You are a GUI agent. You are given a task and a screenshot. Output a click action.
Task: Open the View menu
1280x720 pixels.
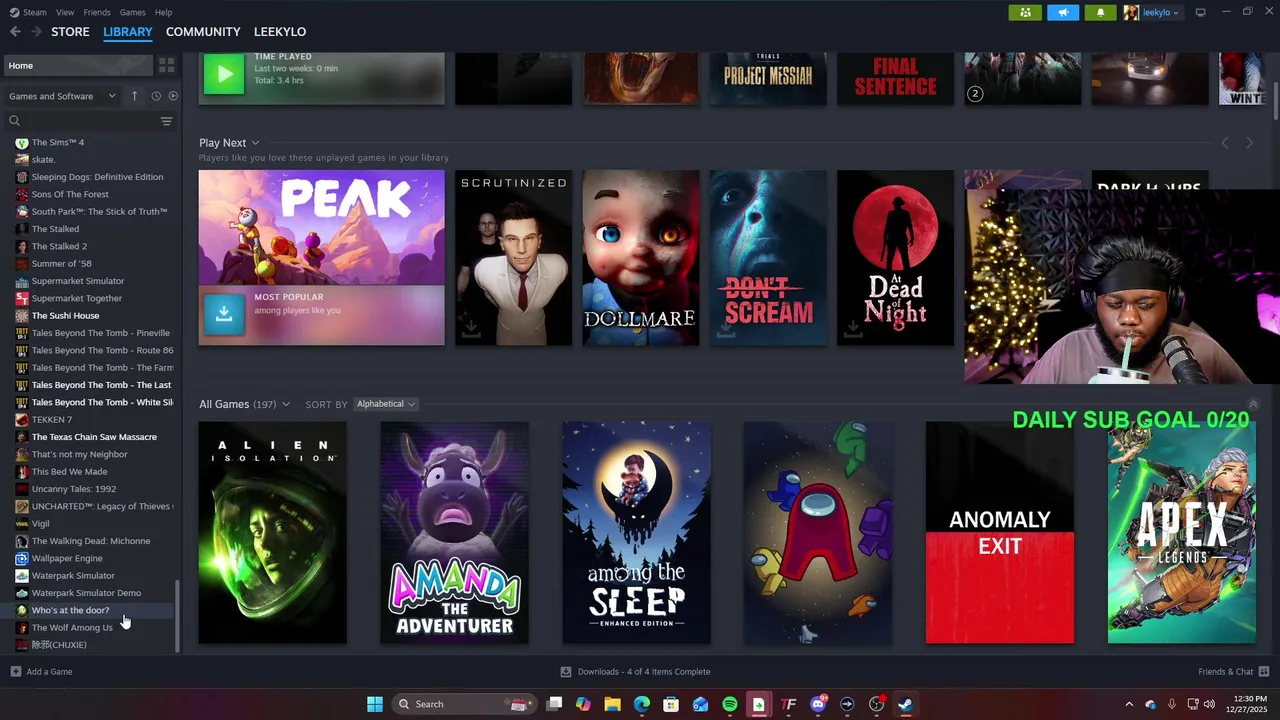tap(65, 12)
